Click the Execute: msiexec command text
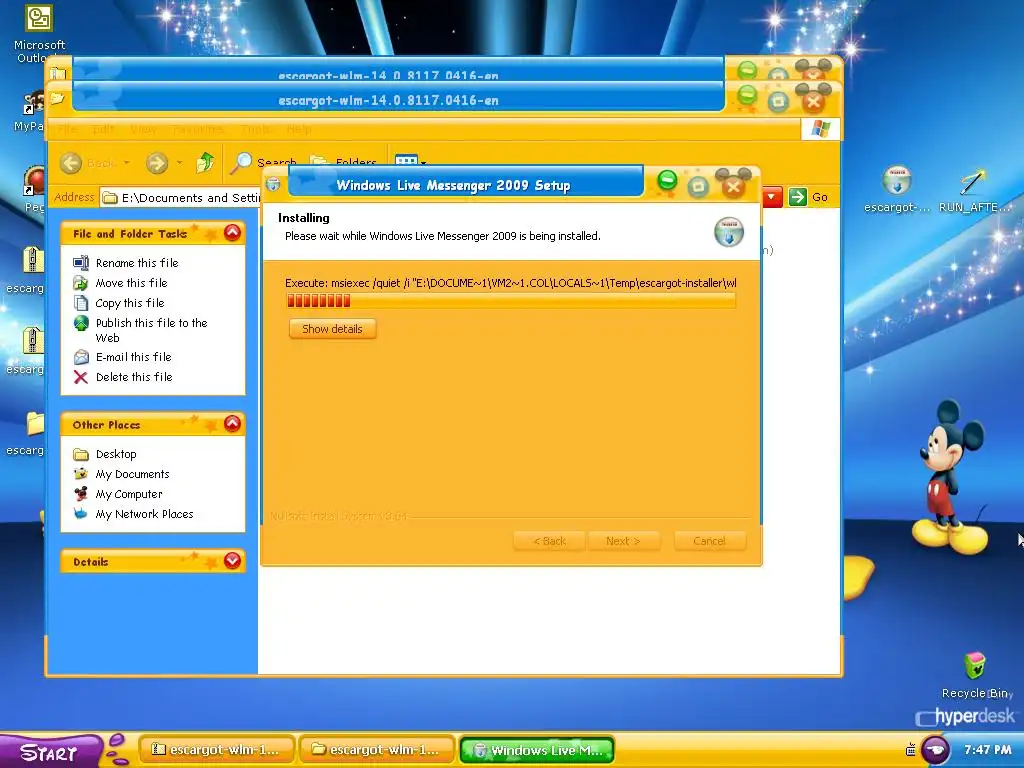 511,283
